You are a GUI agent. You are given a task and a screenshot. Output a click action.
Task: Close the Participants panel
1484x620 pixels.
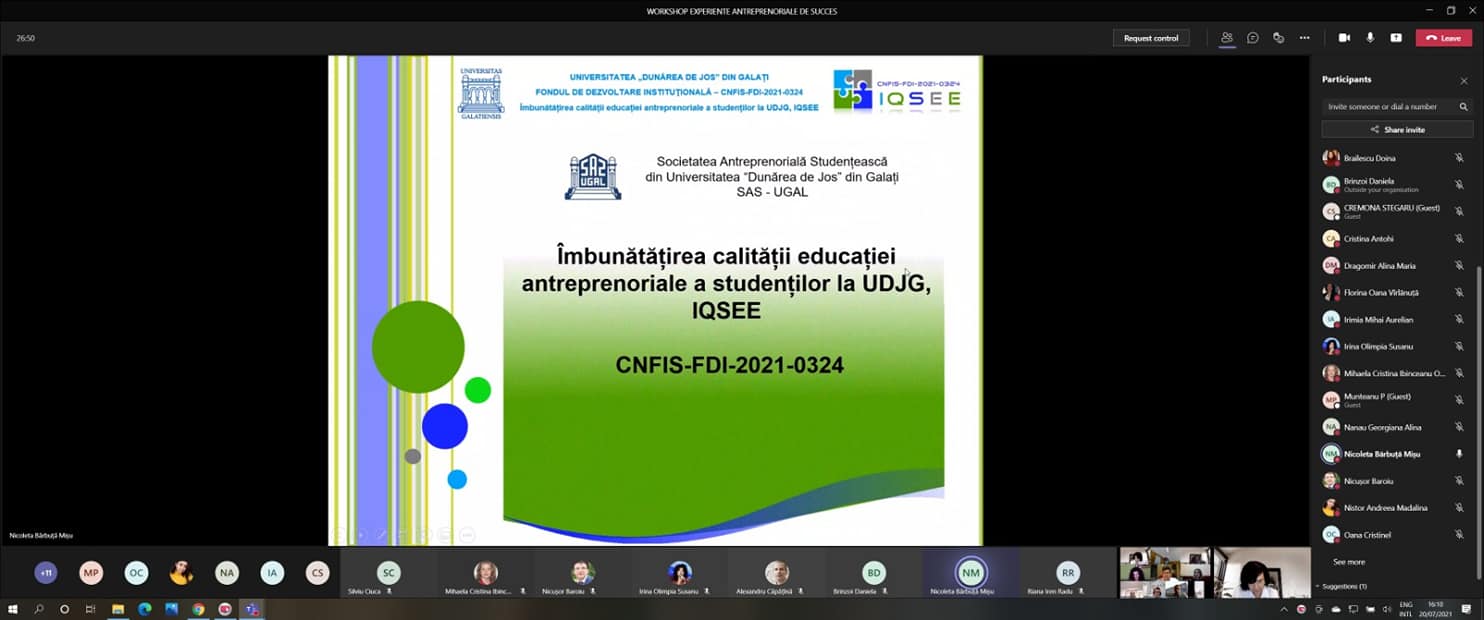click(x=1464, y=80)
